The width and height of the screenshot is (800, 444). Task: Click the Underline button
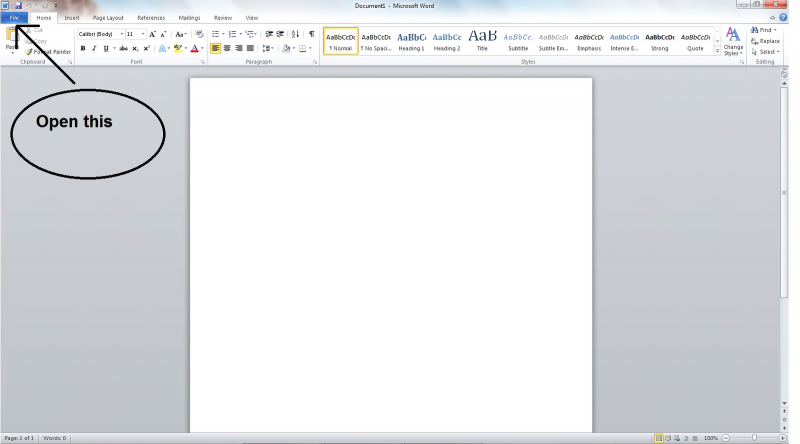[105, 48]
